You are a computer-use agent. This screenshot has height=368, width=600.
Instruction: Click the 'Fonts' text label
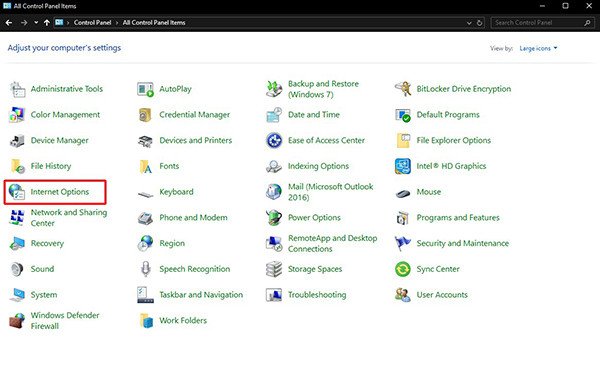point(169,166)
